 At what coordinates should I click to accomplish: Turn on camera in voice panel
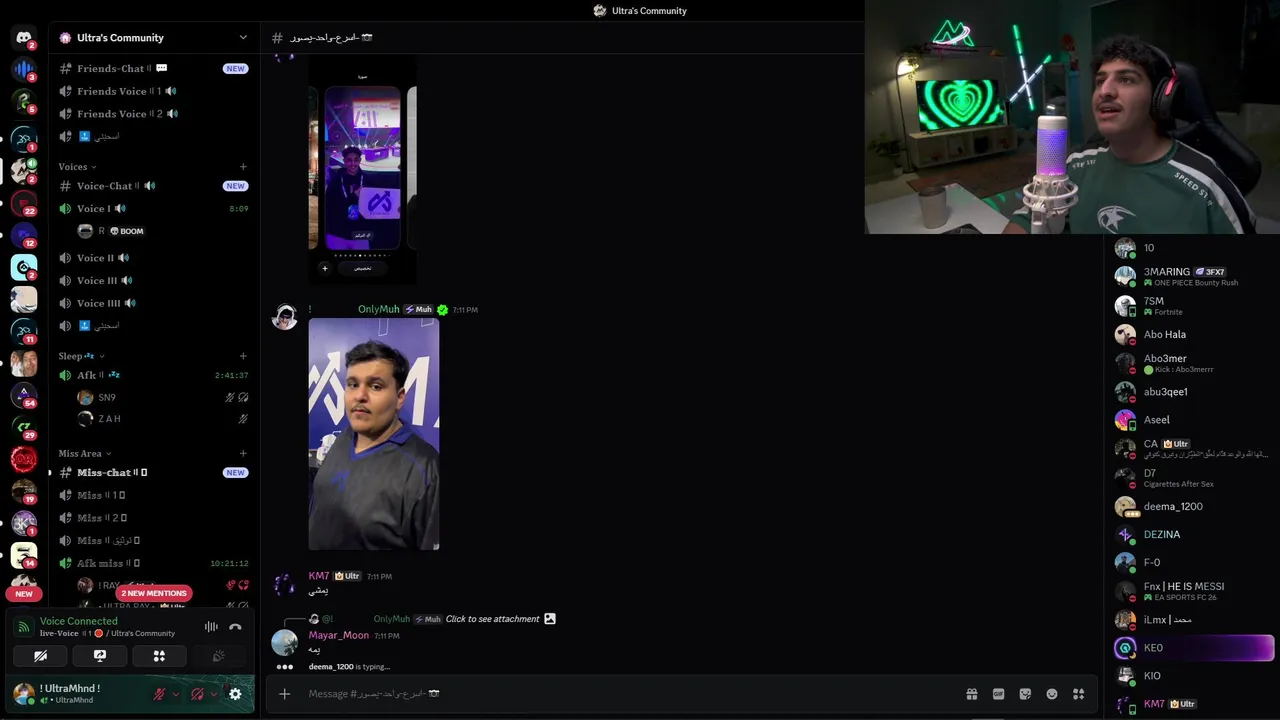pyautogui.click(x=41, y=656)
